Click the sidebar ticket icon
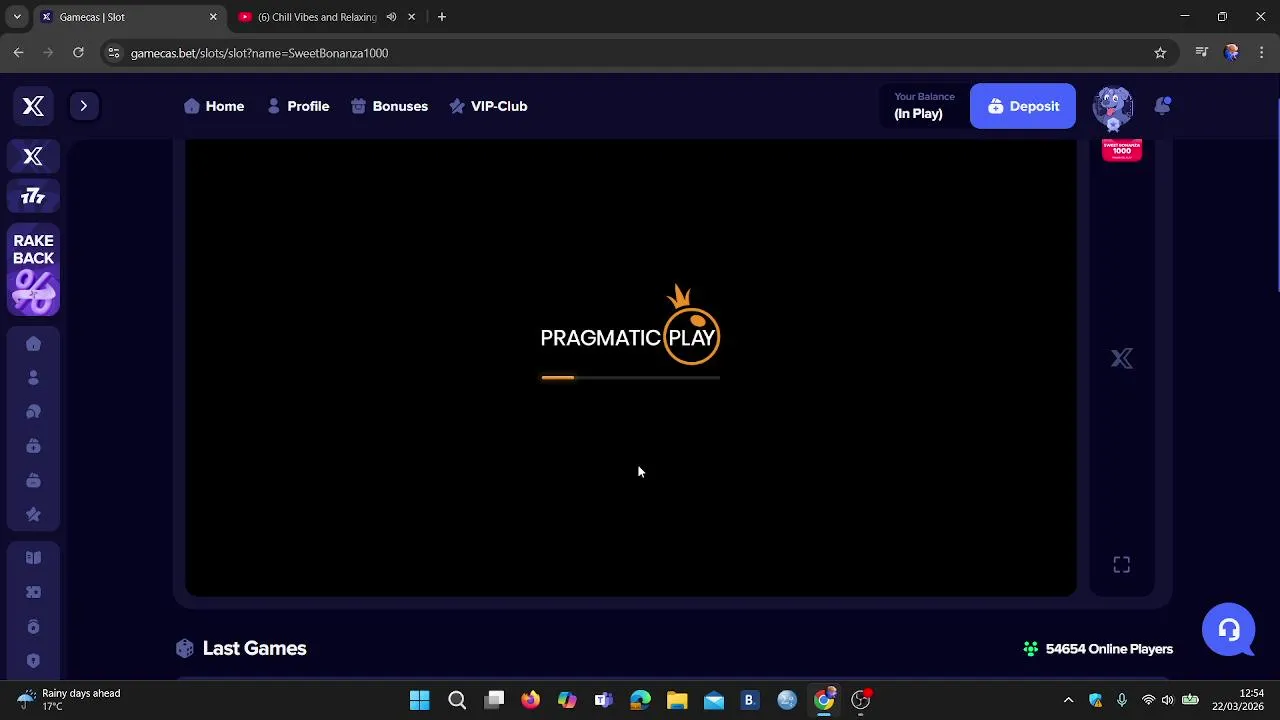Viewport: 1280px width, 720px height. coord(33,592)
